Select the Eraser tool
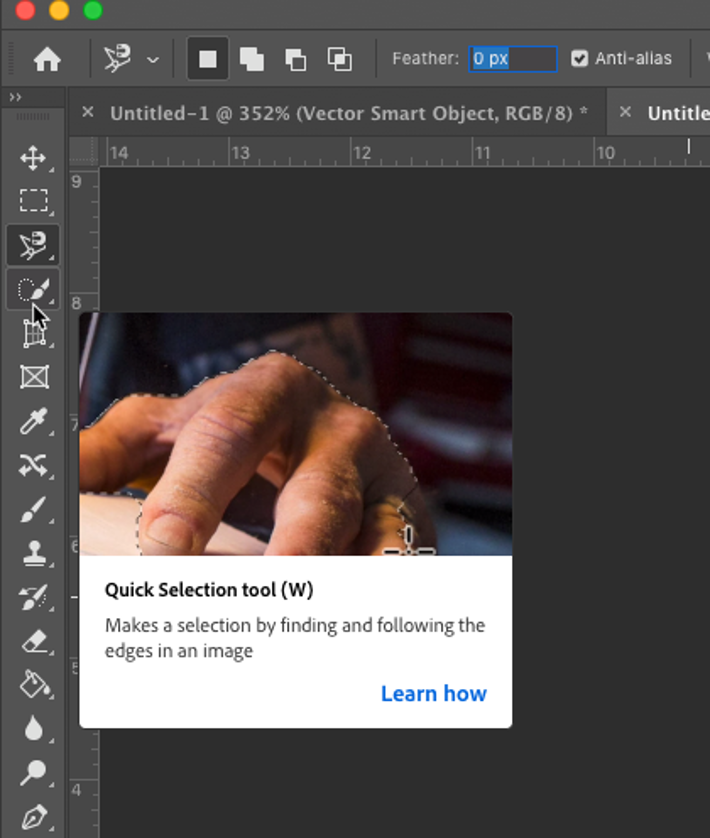This screenshot has height=838, width=710. click(33, 640)
